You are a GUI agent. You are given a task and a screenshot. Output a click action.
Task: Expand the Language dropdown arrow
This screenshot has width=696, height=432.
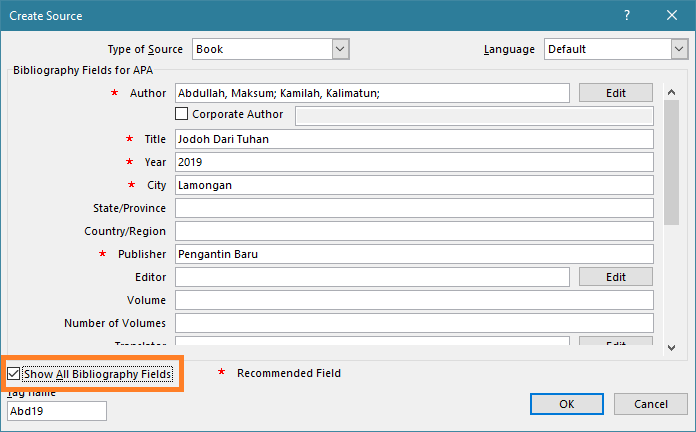click(679, 49)
